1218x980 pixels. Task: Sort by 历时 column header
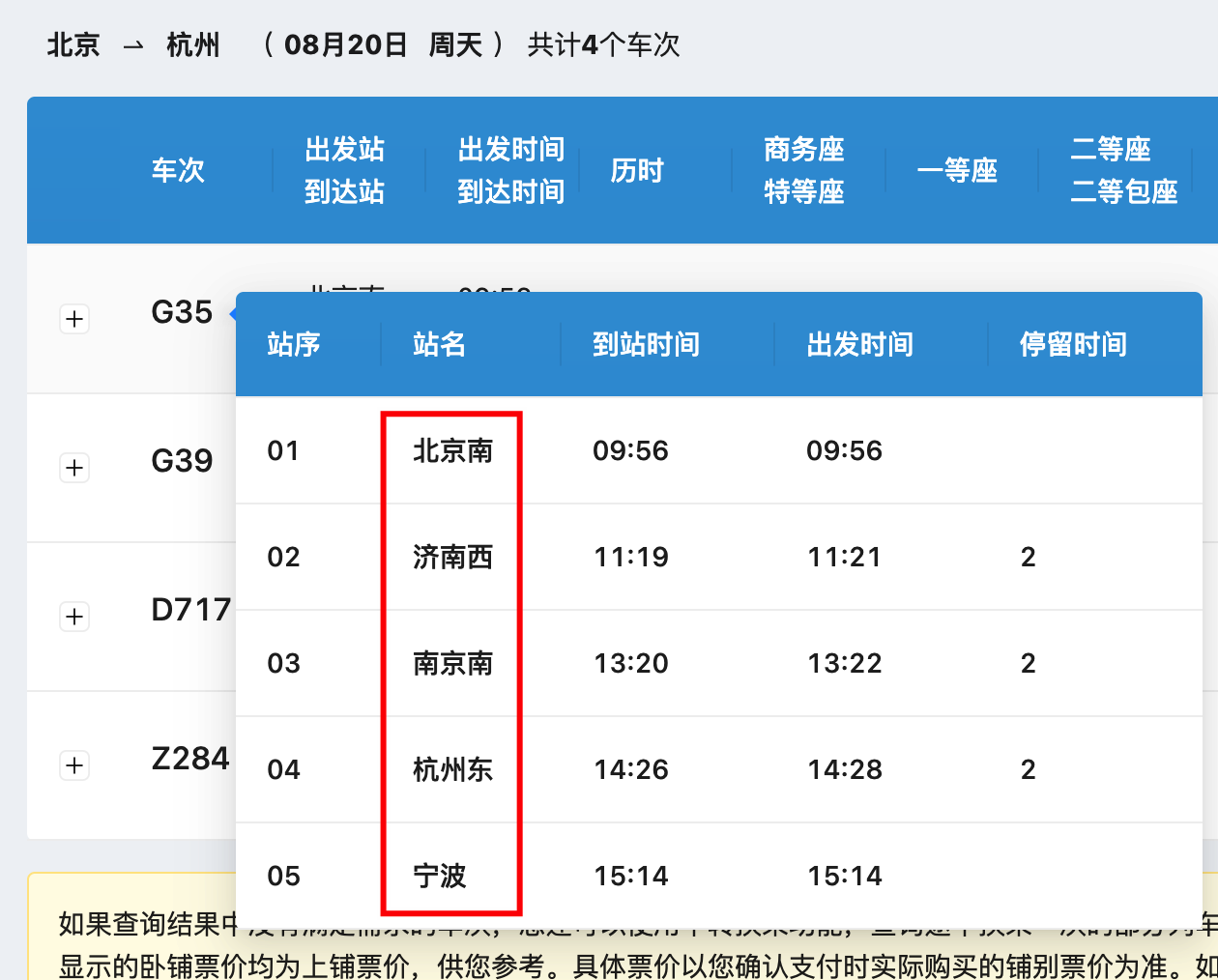pos(637,170)
